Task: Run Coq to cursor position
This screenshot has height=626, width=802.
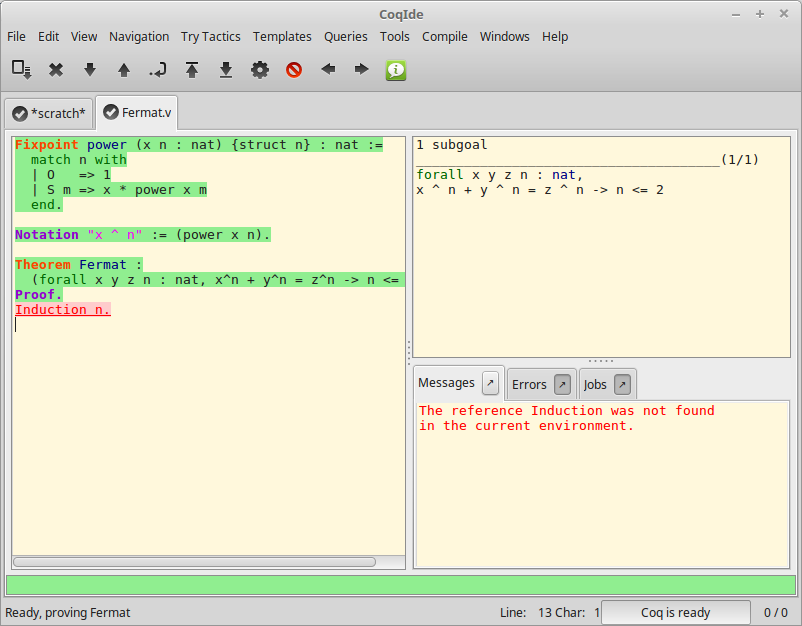Action: click(157, 70)
